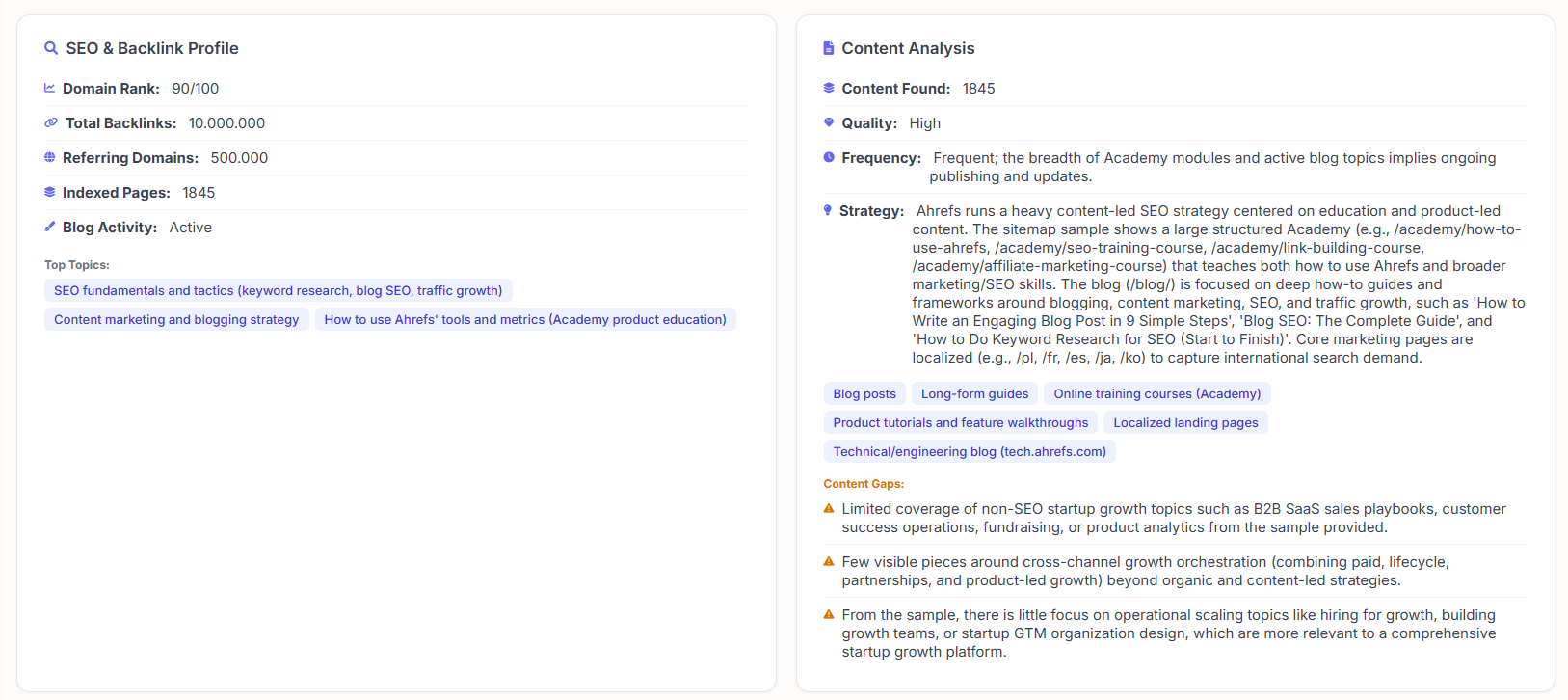
Task: Select the 'SEO fundamentals and tactics' topic tag
Action: pyautogui.click(x=279, y=290)
